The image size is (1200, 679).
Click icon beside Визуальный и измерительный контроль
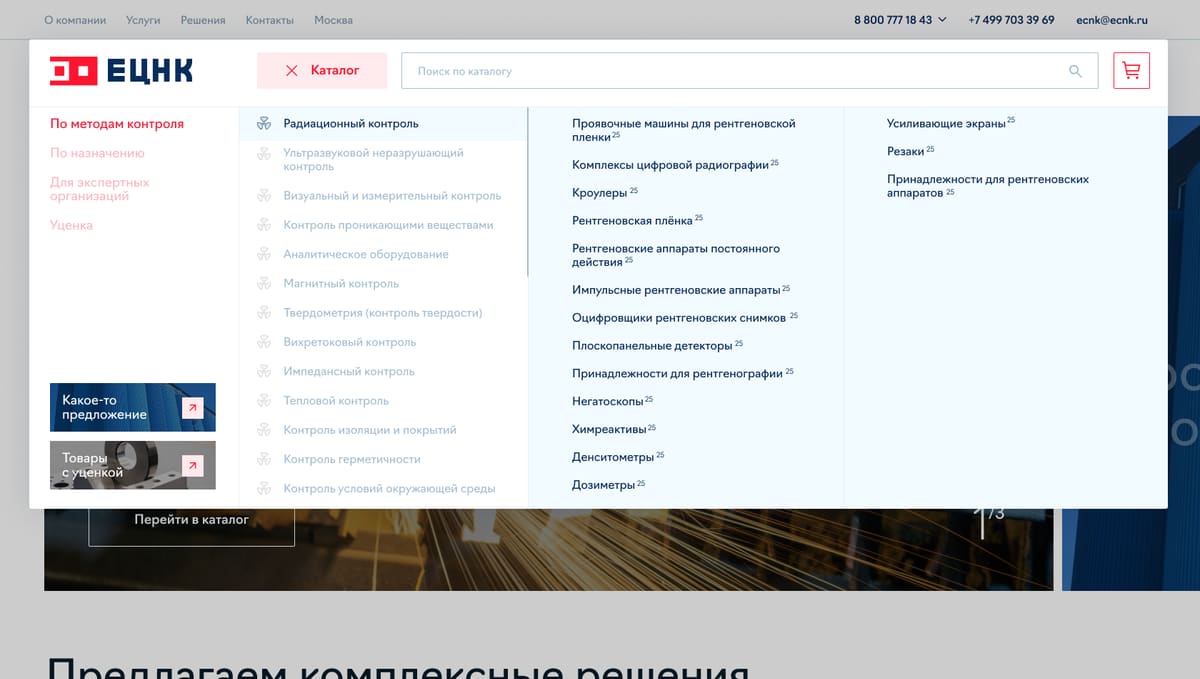coord(264,196)
